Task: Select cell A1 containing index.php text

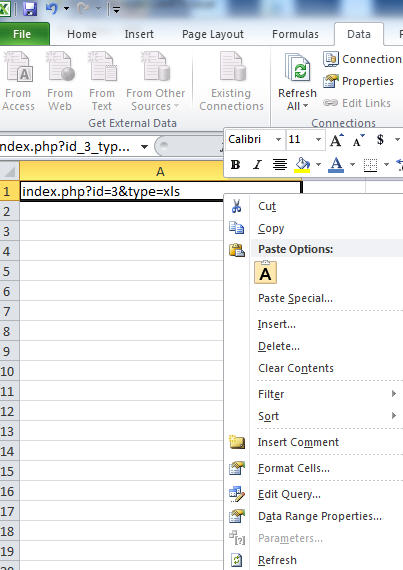Action: click(160, 191)
